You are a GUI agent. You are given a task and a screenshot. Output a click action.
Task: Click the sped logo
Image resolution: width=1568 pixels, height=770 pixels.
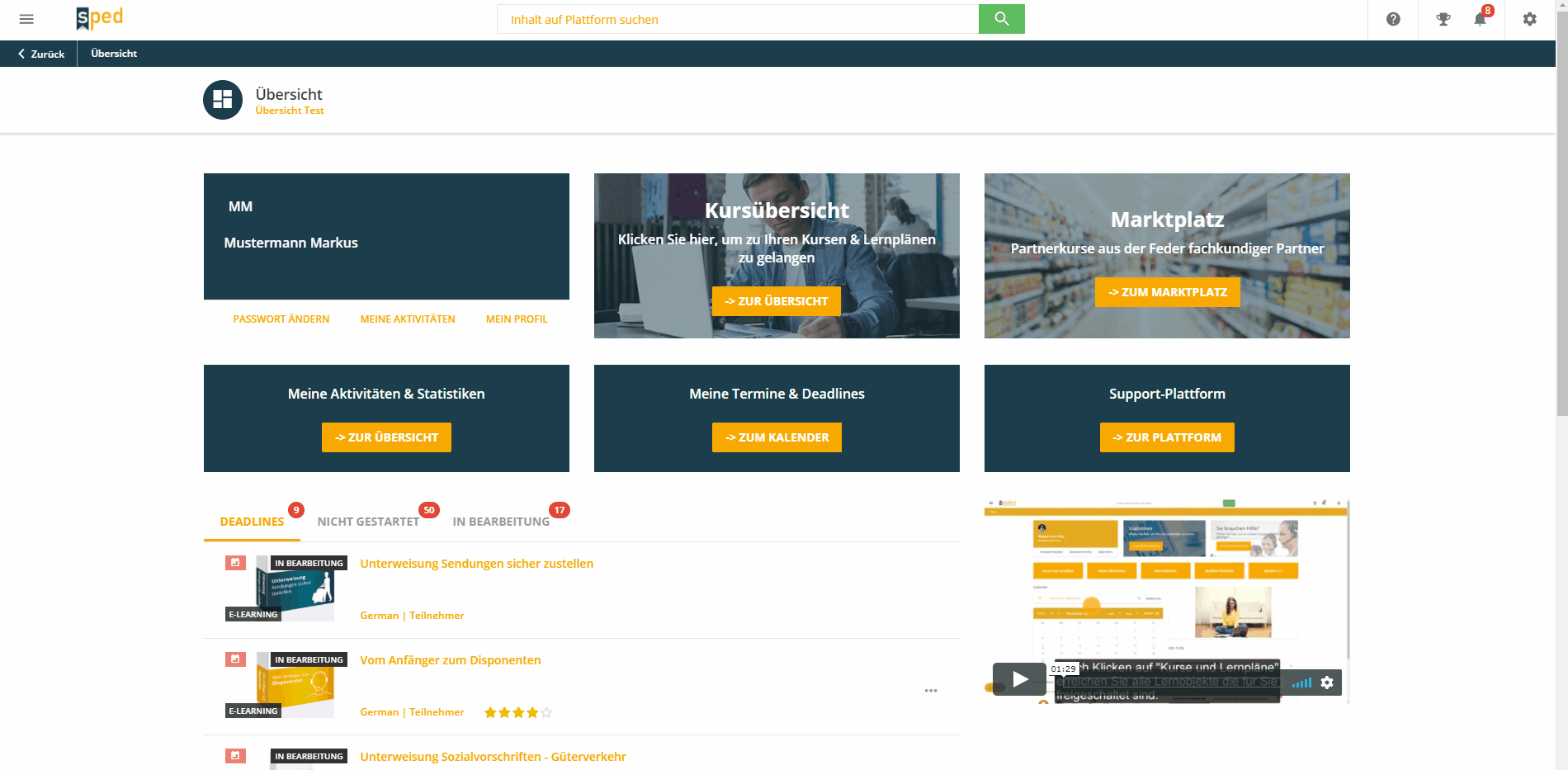(99, 18)
